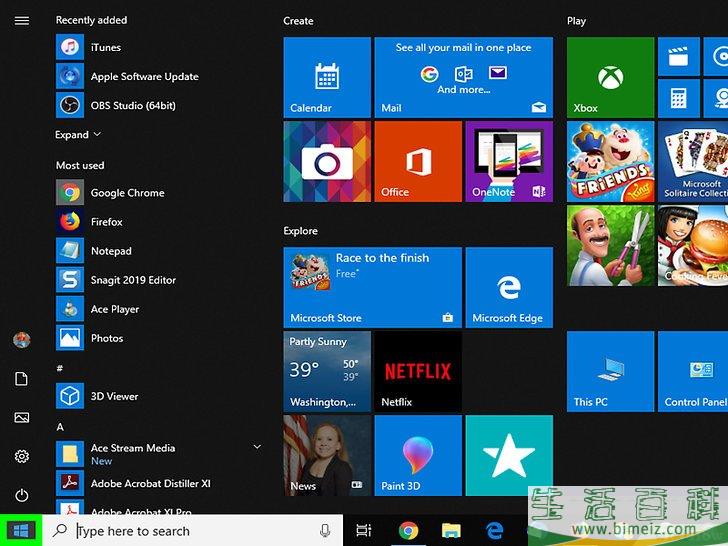Open Pictures from the Start sidebar
This screenshot has height=546, width=728.
click(x=21, y=417)
